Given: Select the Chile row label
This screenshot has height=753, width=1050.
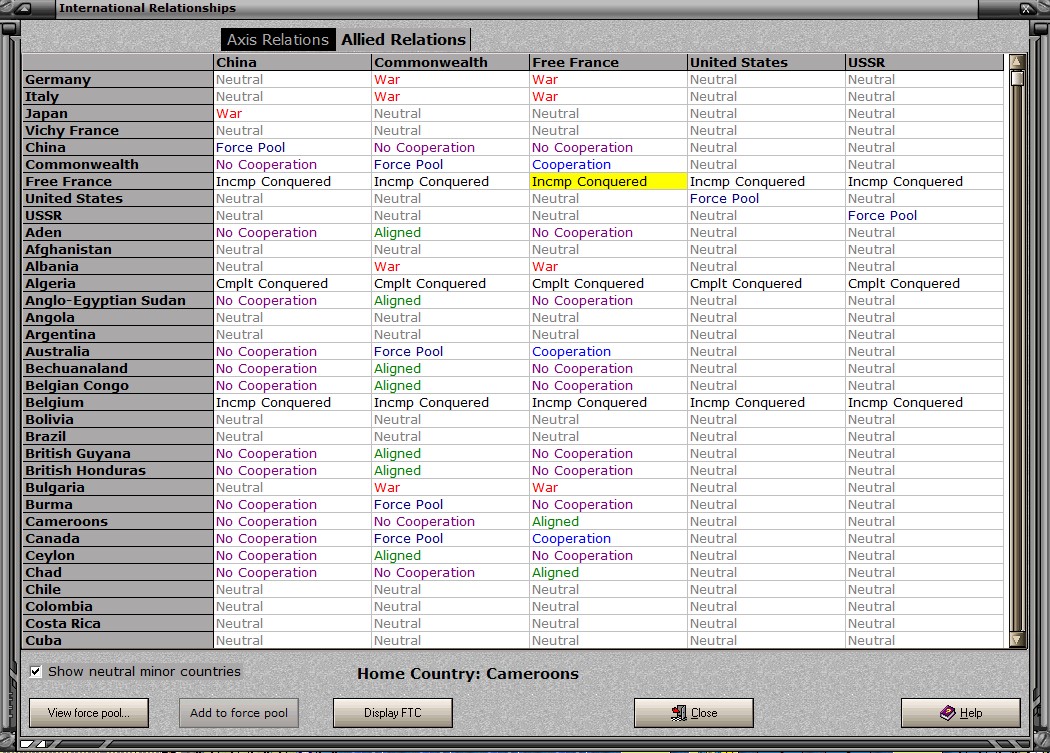Looking at the screenshot, I should coord(118,590).
